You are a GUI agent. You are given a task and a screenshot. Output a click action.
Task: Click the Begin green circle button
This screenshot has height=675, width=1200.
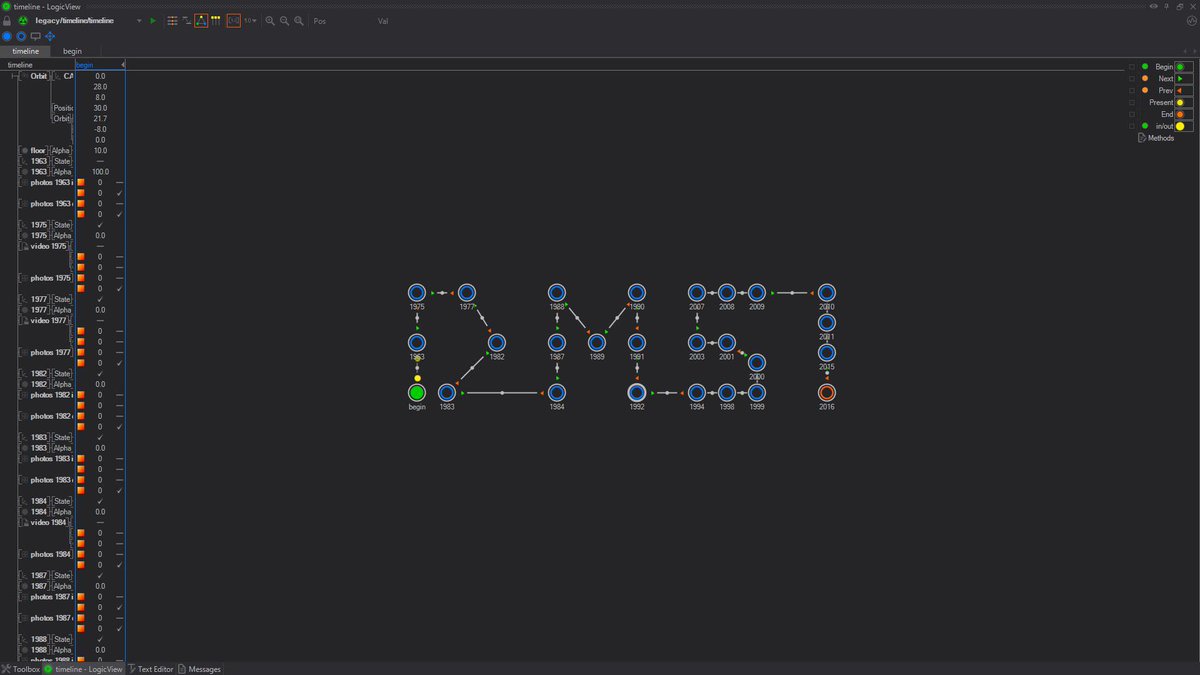click(x=1184, y=66)
